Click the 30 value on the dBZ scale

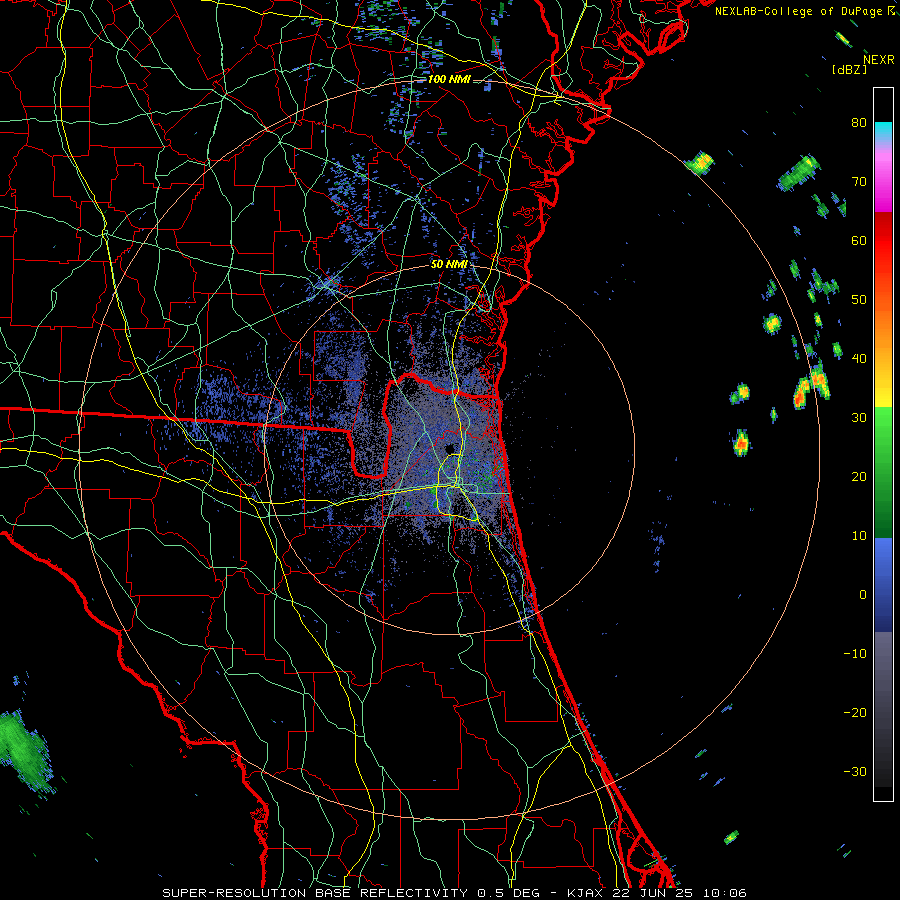pos(859,417)
